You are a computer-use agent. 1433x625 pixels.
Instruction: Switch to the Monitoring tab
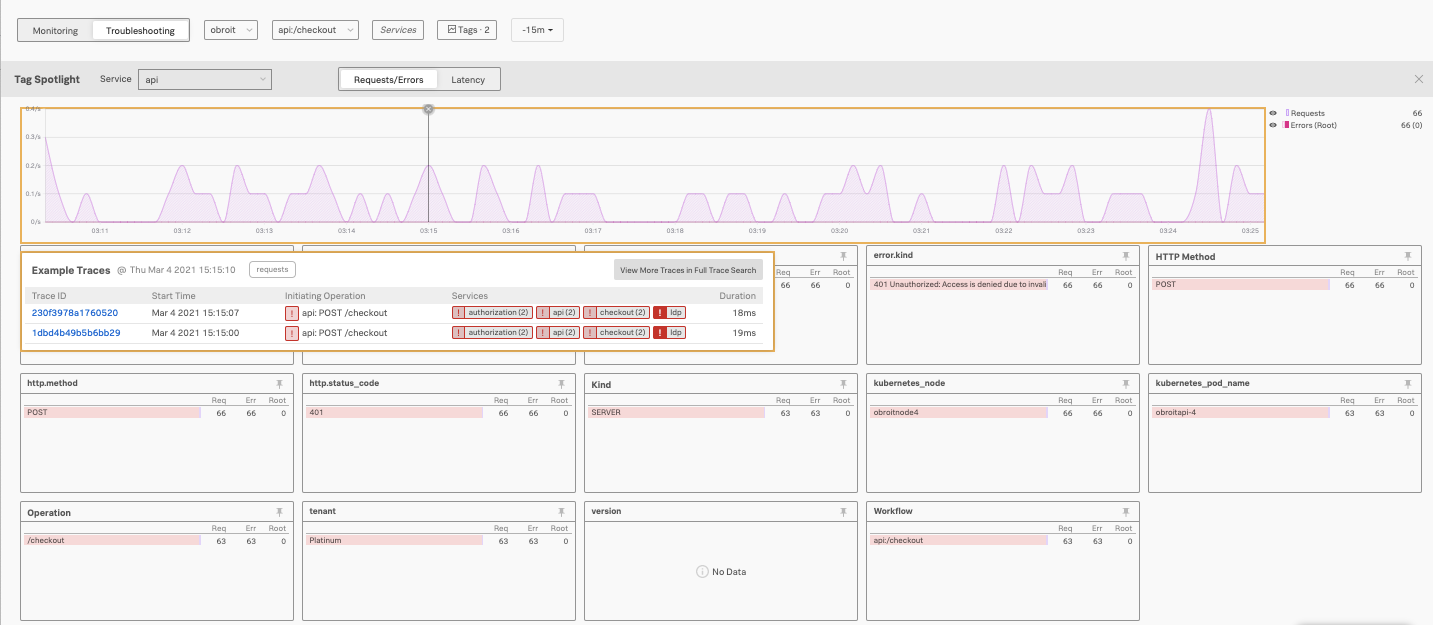[55, 30]
